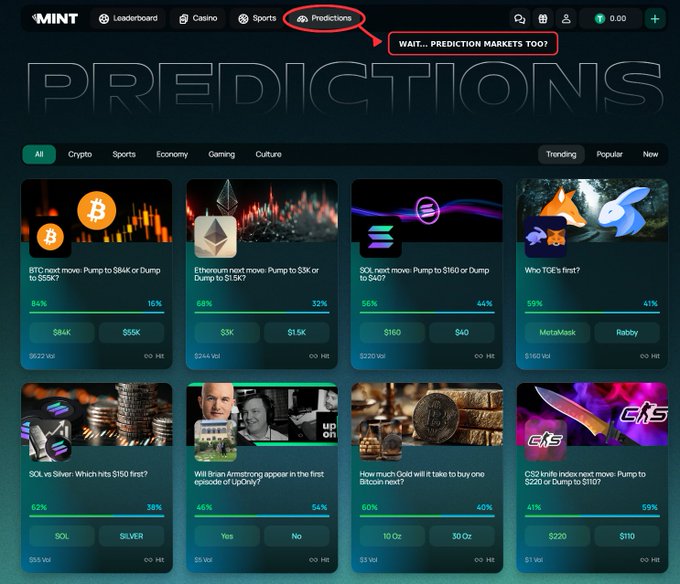Vote No on Brian Armstrong market
Viewport: 680px width, 584px height.
click(297, 536)
